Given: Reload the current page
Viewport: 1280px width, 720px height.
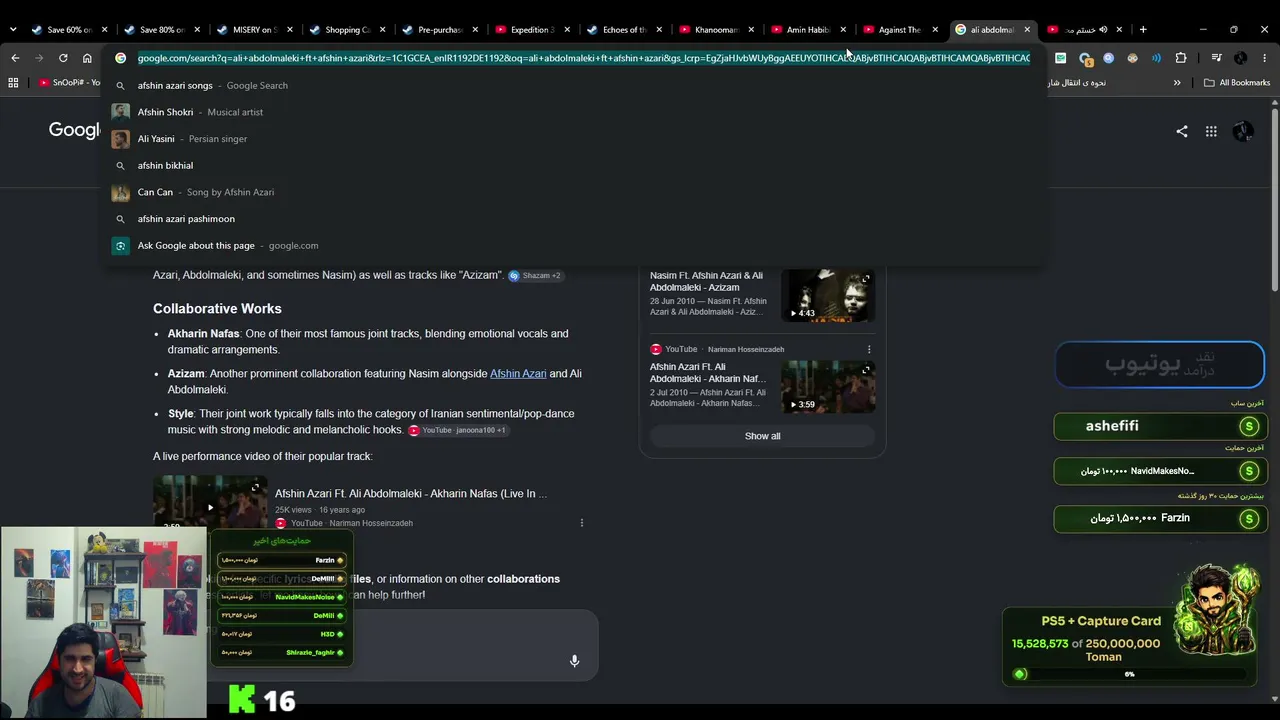Looking at the screenshot, I should tap(63, 58).
